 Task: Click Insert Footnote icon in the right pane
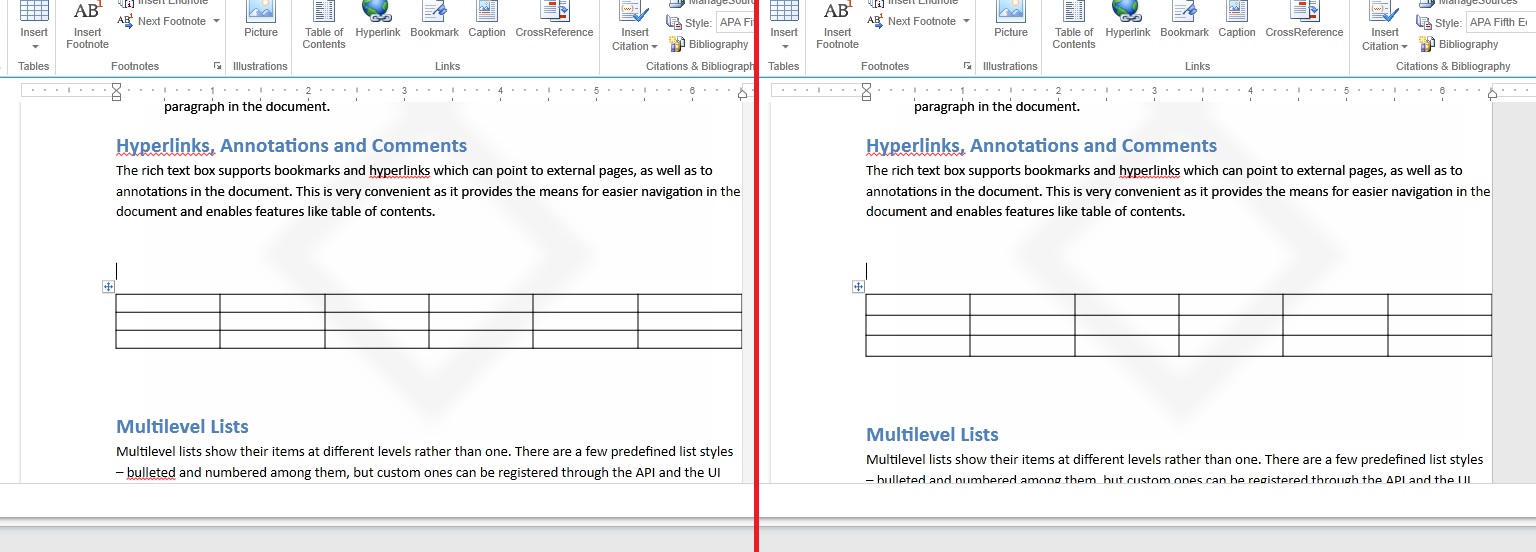[x=837, y=10]
